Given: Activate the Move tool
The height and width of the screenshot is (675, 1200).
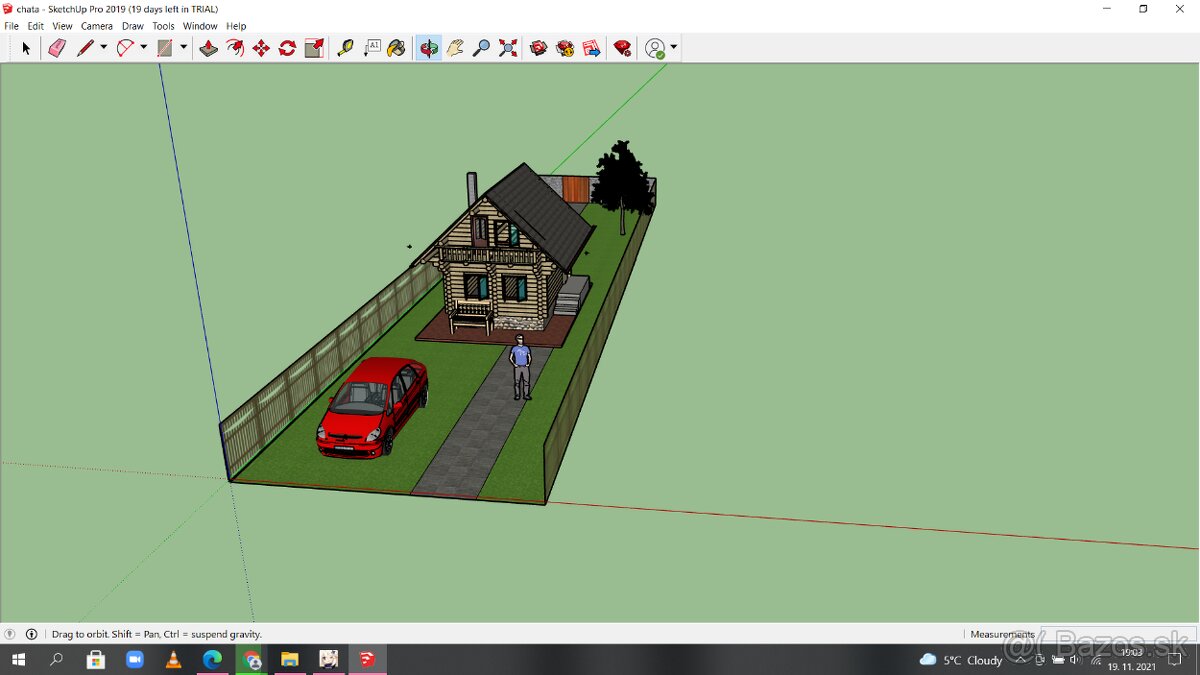Looking at the screenshot, I should [x=261, y=48].
